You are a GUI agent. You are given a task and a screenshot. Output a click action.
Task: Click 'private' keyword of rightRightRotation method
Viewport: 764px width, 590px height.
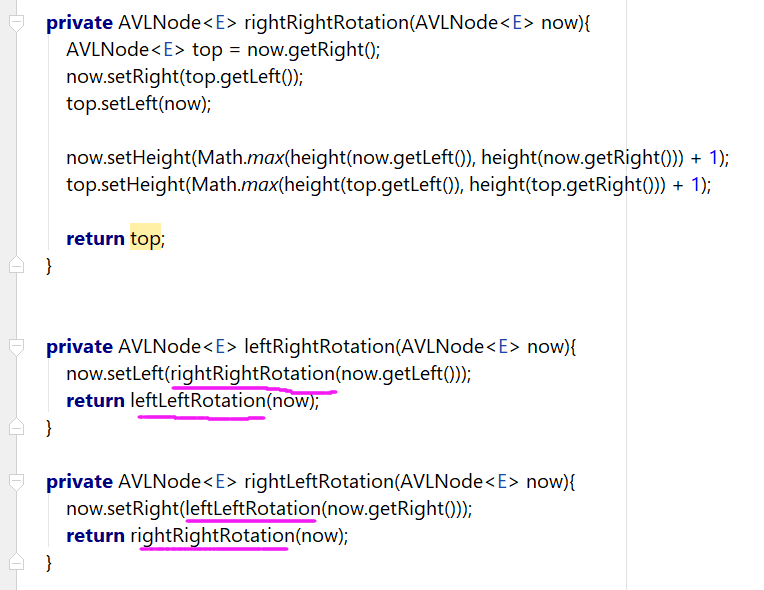click(x=79, y=23)
